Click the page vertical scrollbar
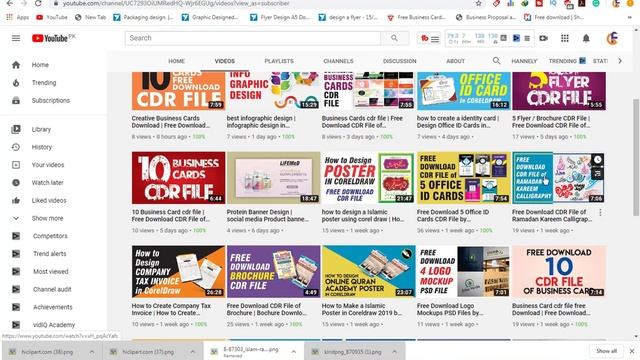Screen dimensions: 640x360 click(636, 157)
